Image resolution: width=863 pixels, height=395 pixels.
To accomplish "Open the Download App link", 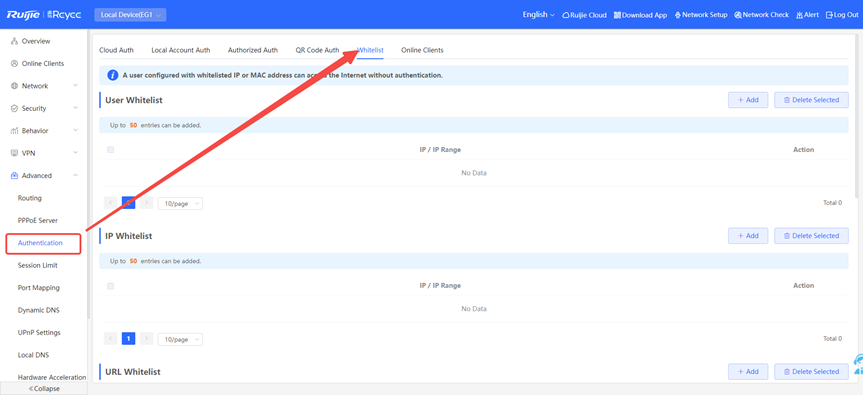I will (x=641, y=15).
